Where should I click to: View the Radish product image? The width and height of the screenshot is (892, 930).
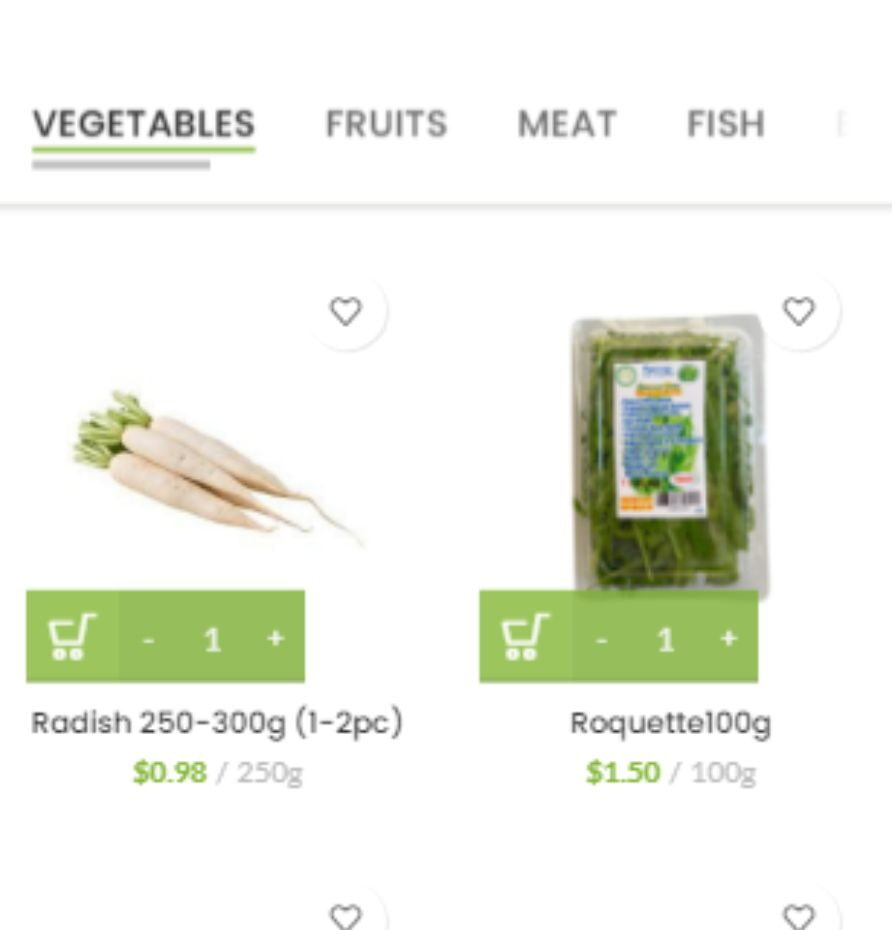click(215, 467)
